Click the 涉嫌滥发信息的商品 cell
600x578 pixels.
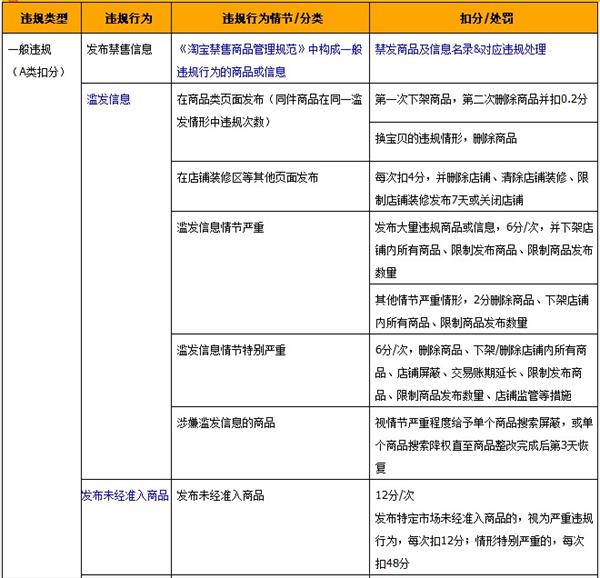pos(225,419)
